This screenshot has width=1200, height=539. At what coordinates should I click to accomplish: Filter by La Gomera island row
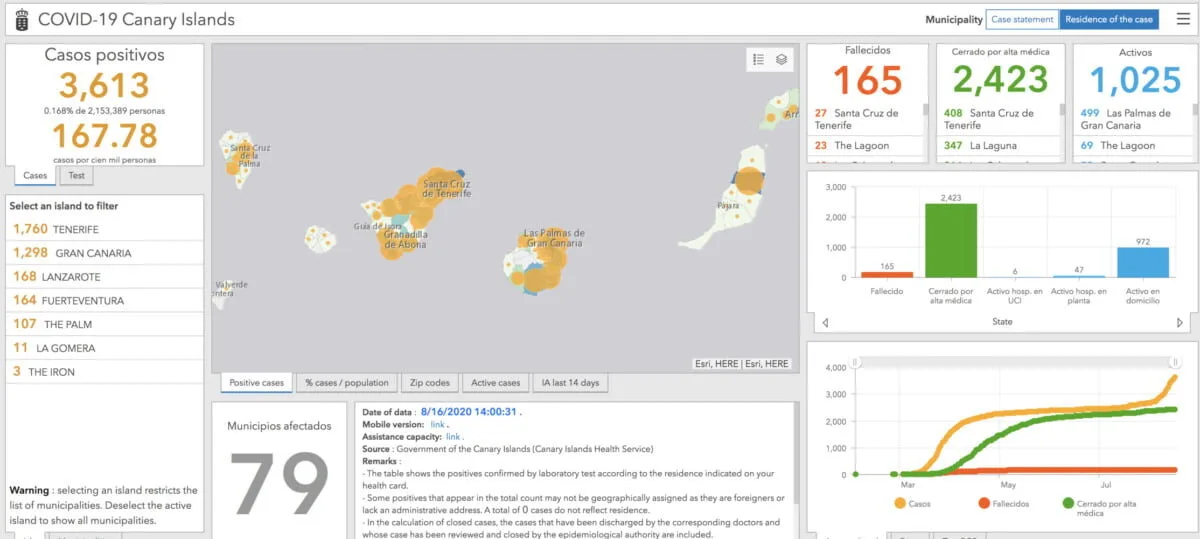coord(105,348)
